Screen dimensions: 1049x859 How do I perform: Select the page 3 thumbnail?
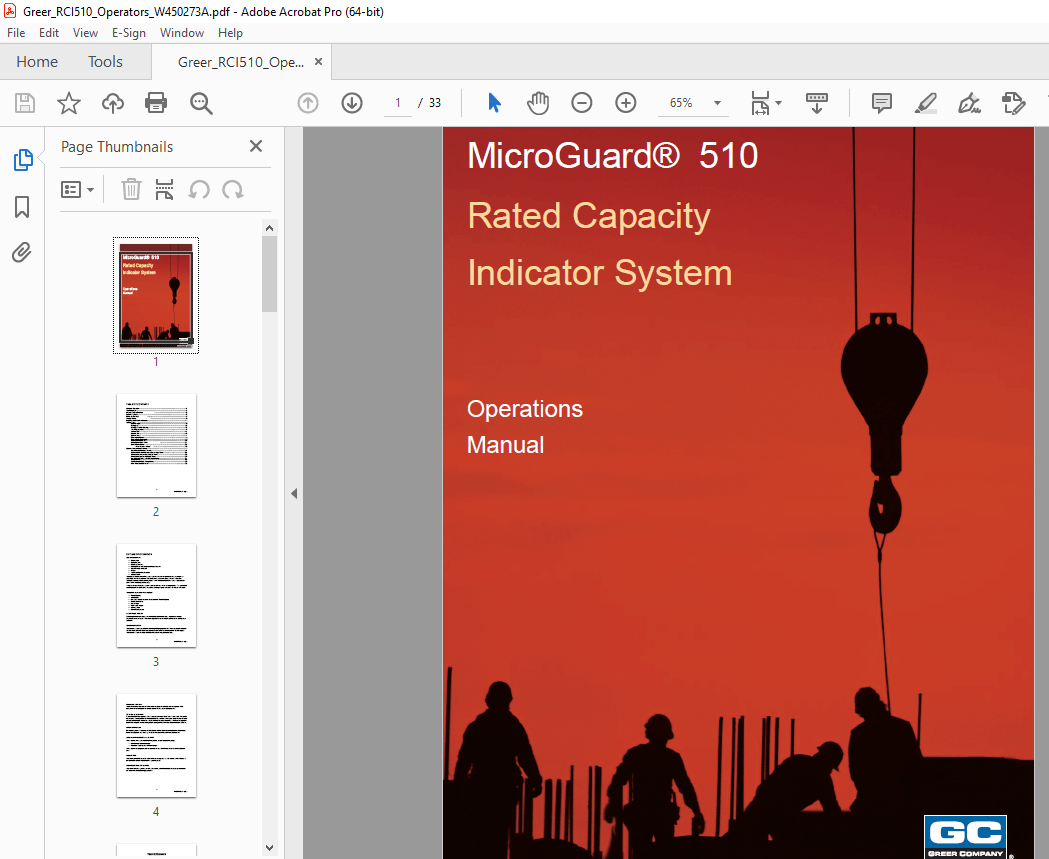pyautogui.click(x=156, y=596)
